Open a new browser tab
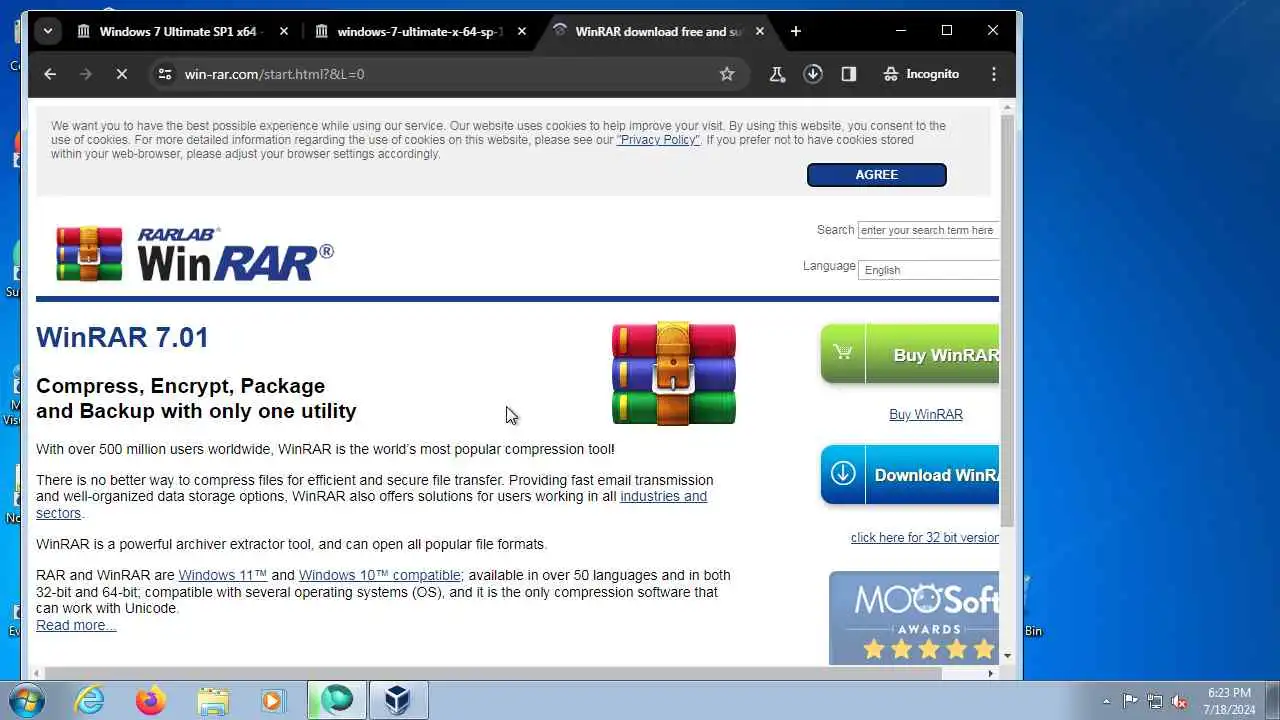The height and width of the screenshot is (720, 1280). click(x=795, y=31)
